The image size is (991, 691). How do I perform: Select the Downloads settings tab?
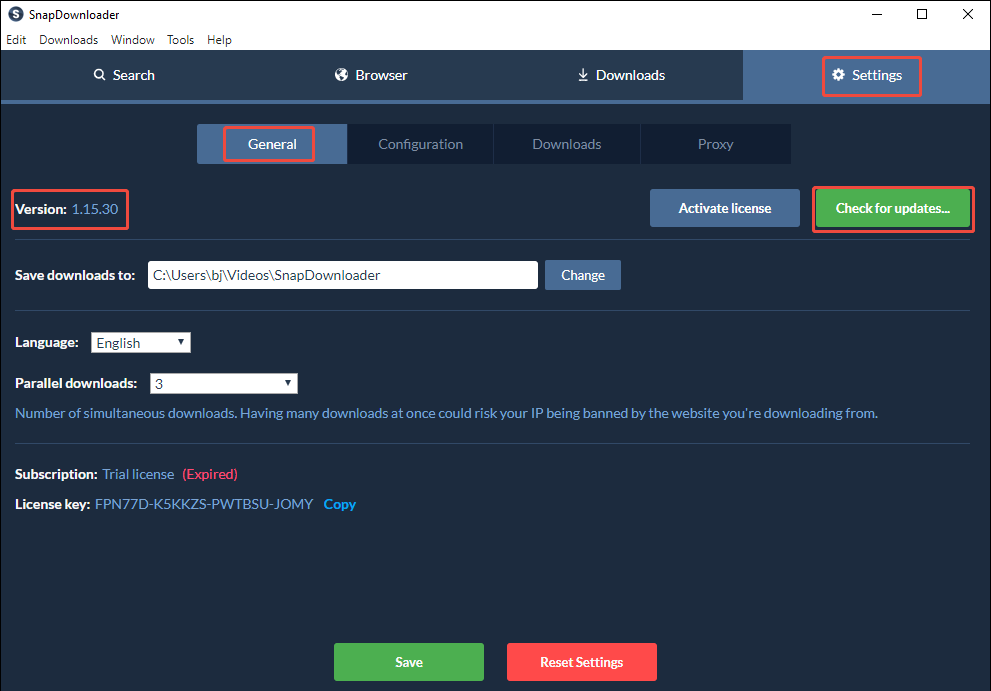[x=566, y=144]
